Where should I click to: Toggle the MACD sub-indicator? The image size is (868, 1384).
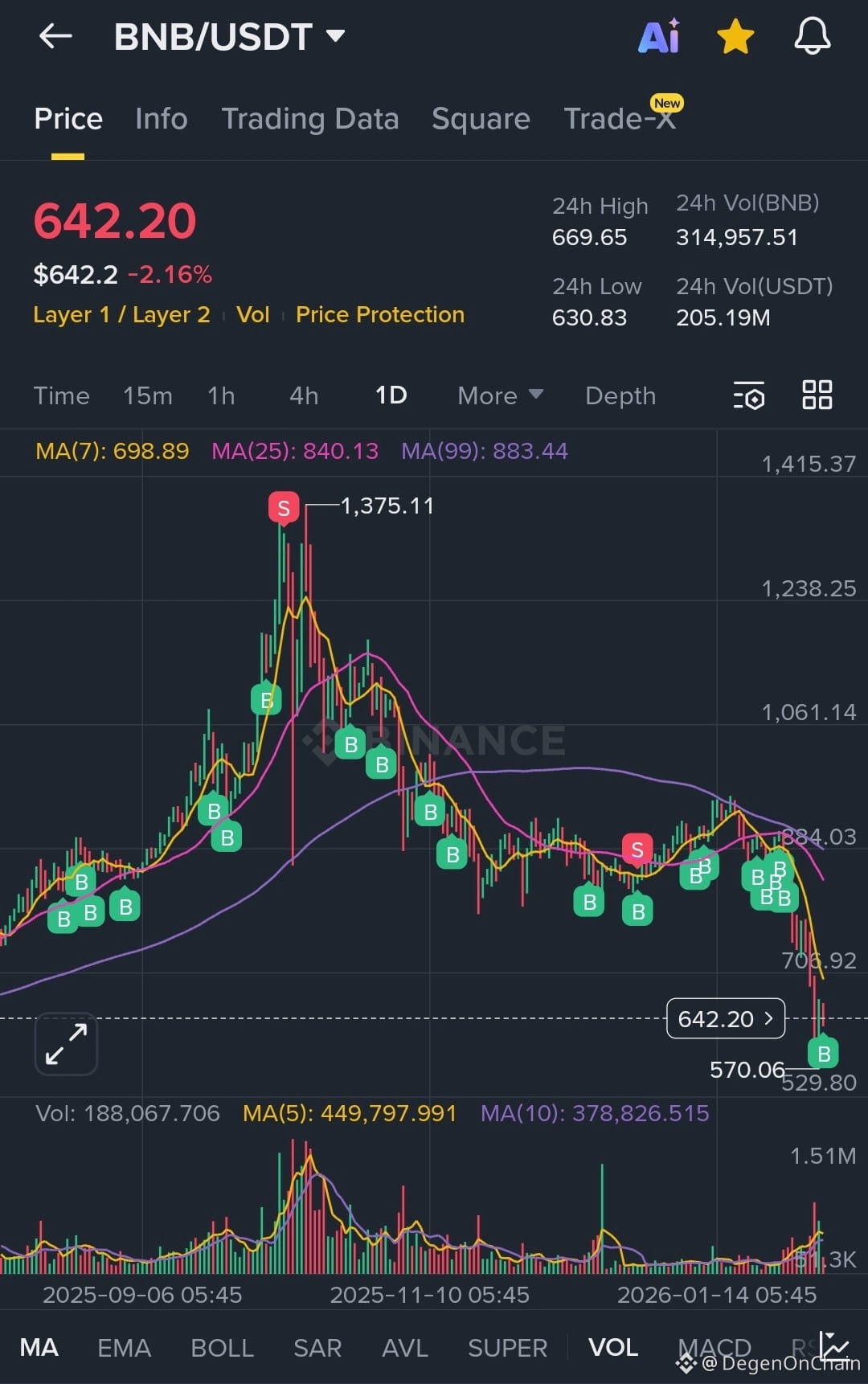(x=714, y=1348)
